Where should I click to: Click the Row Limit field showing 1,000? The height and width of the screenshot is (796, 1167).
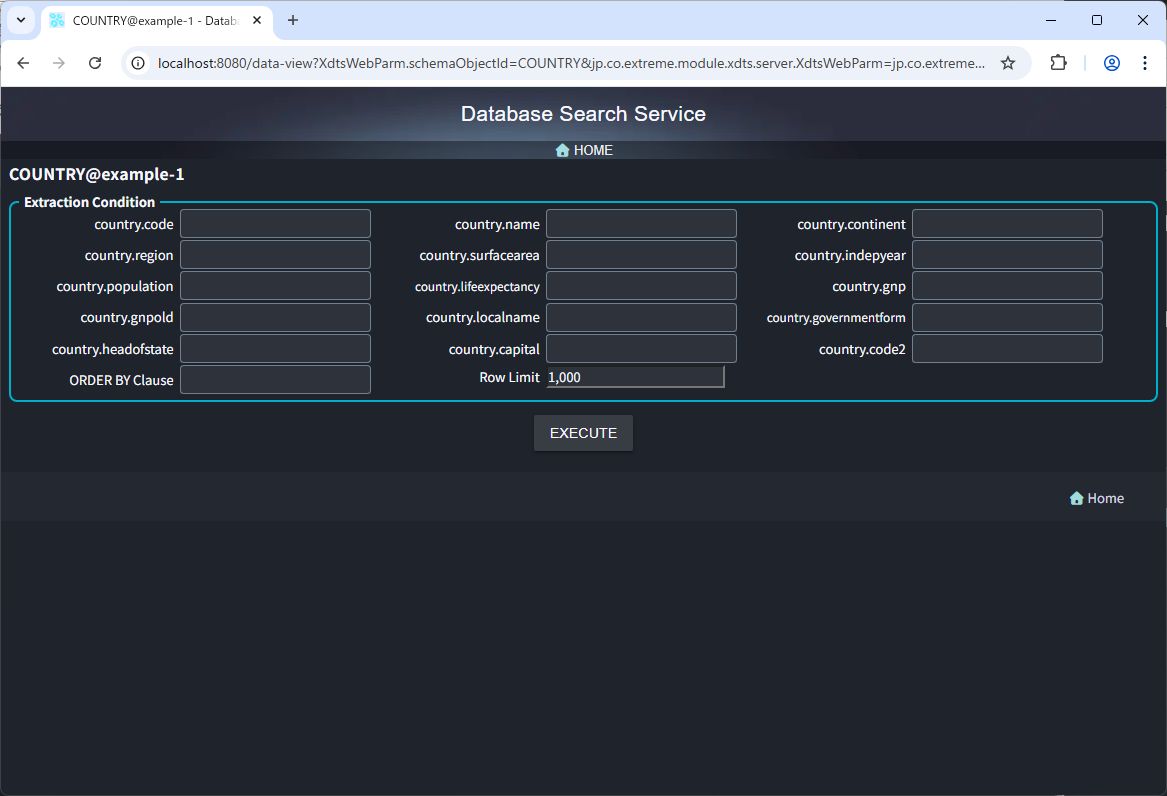(635, 378)
